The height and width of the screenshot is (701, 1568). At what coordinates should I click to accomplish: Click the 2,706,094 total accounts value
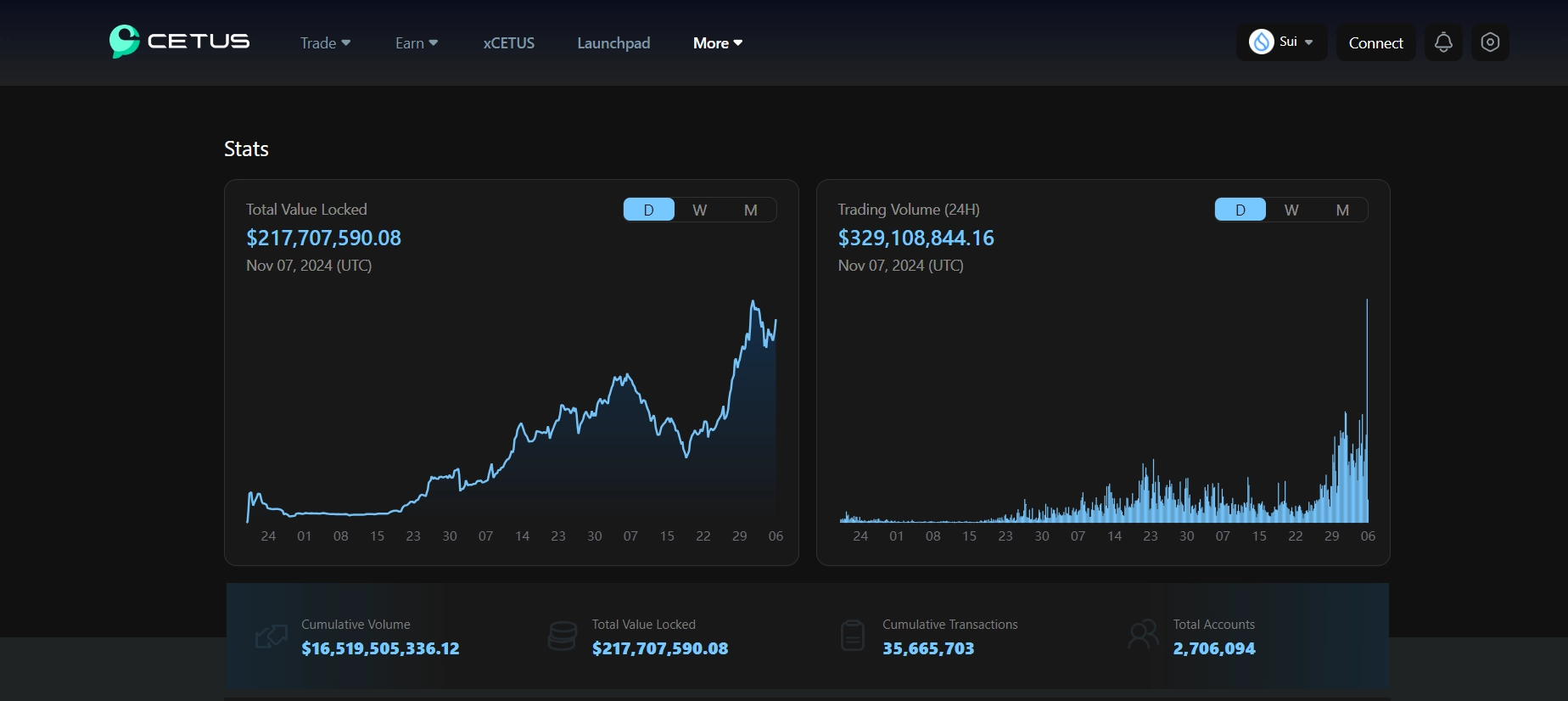tap(1214, 648)
